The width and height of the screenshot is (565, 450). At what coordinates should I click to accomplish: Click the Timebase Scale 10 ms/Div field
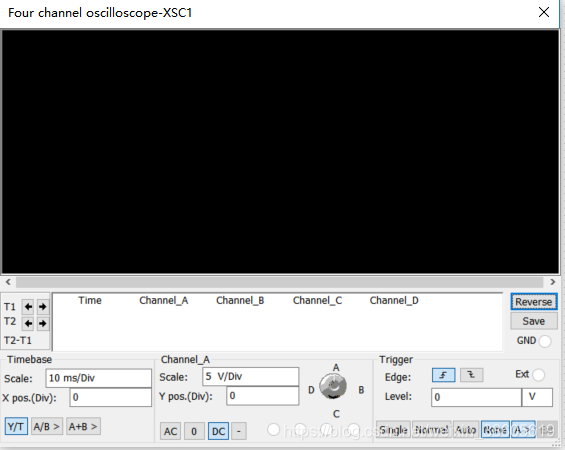coord(99,378)
